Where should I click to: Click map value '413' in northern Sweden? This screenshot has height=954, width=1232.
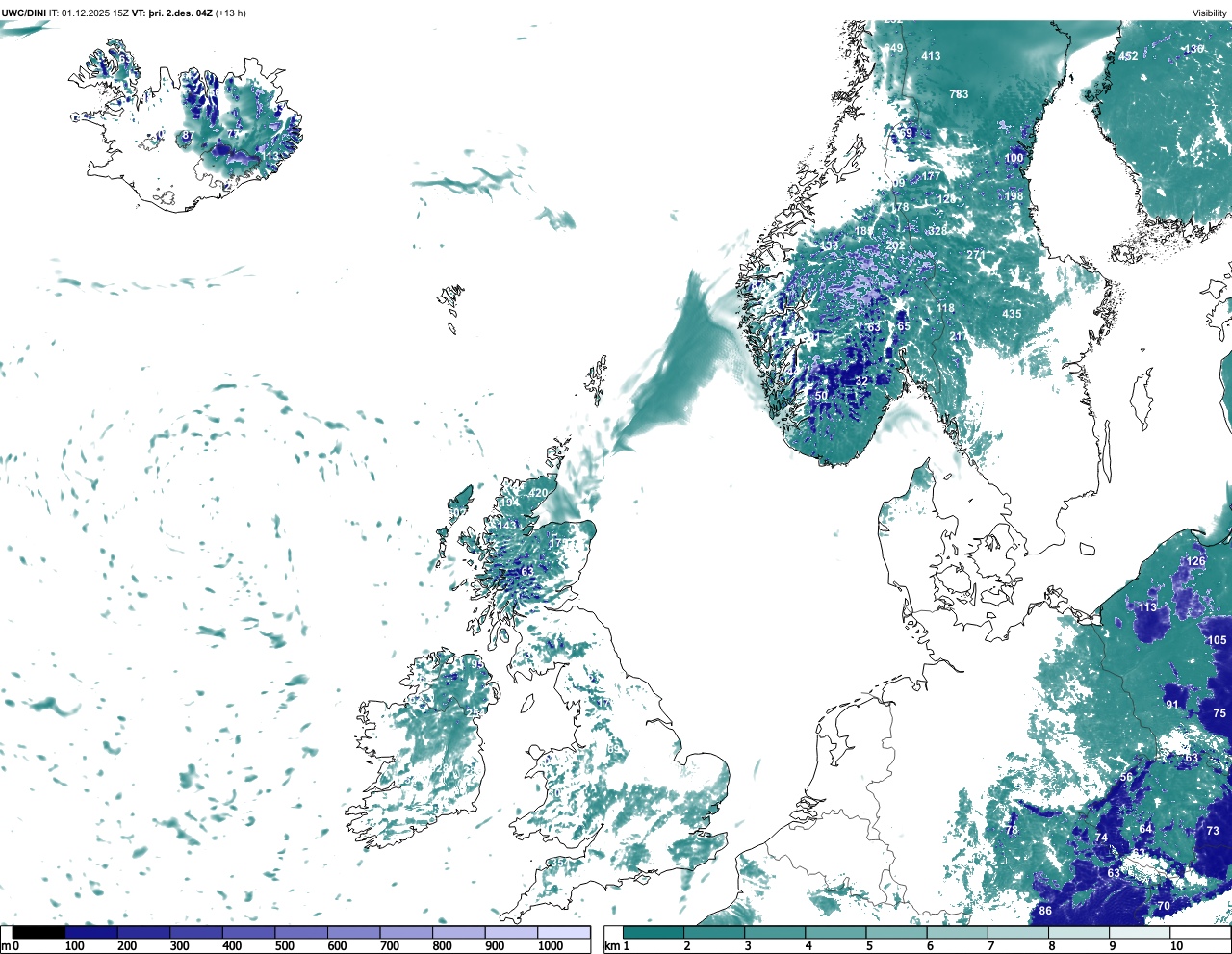[931, 56]
